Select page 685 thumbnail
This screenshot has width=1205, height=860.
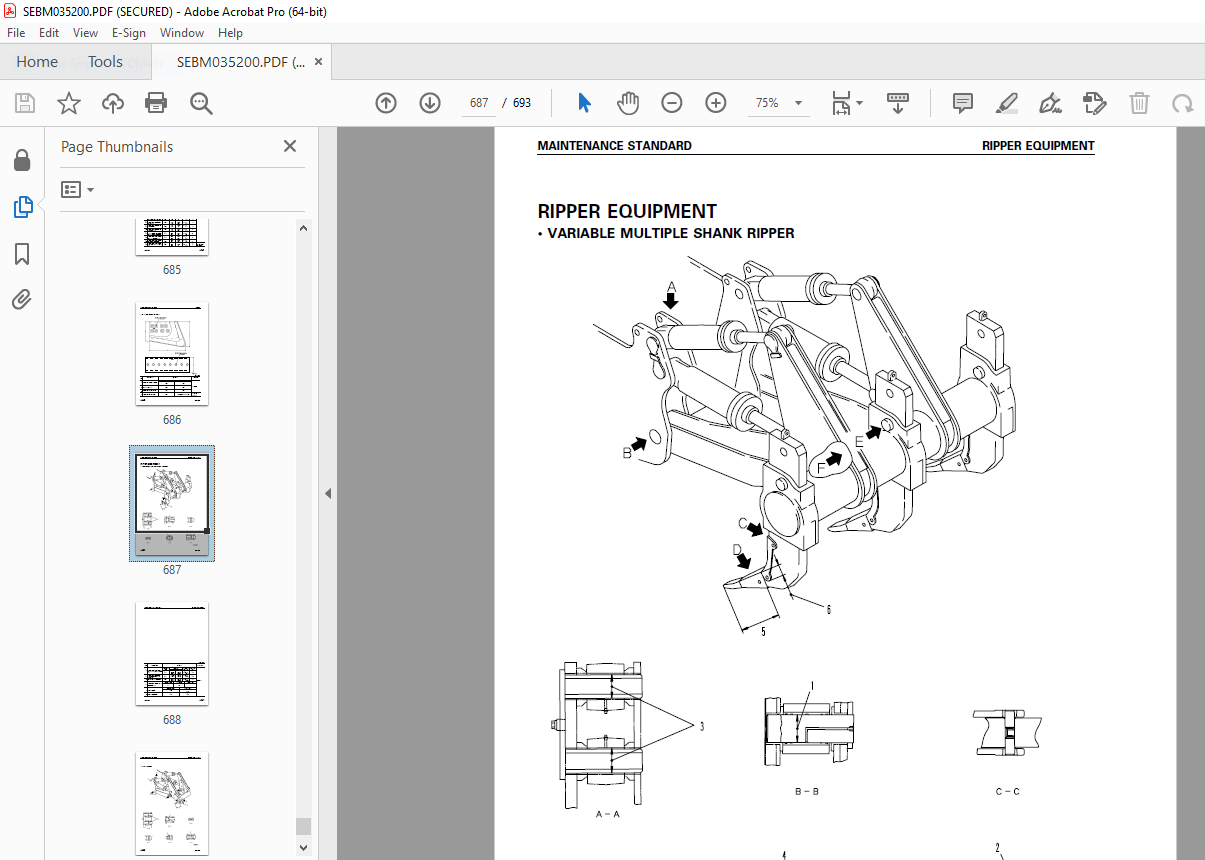coord(172,237)
